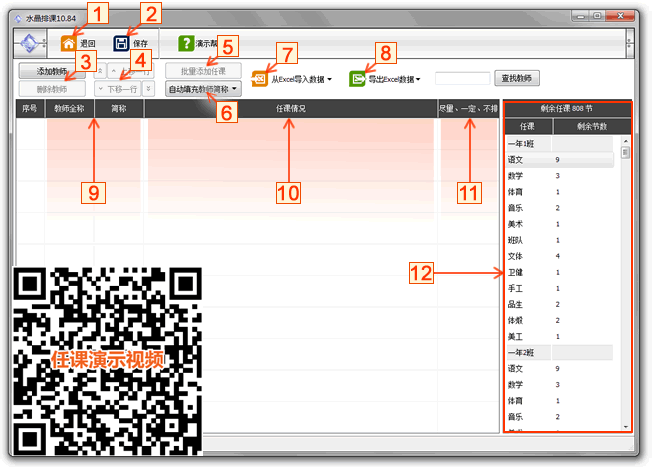Click the 退回 toolbar label
The width and height of the screenshot is (652, 467).
tap(88, 43)
